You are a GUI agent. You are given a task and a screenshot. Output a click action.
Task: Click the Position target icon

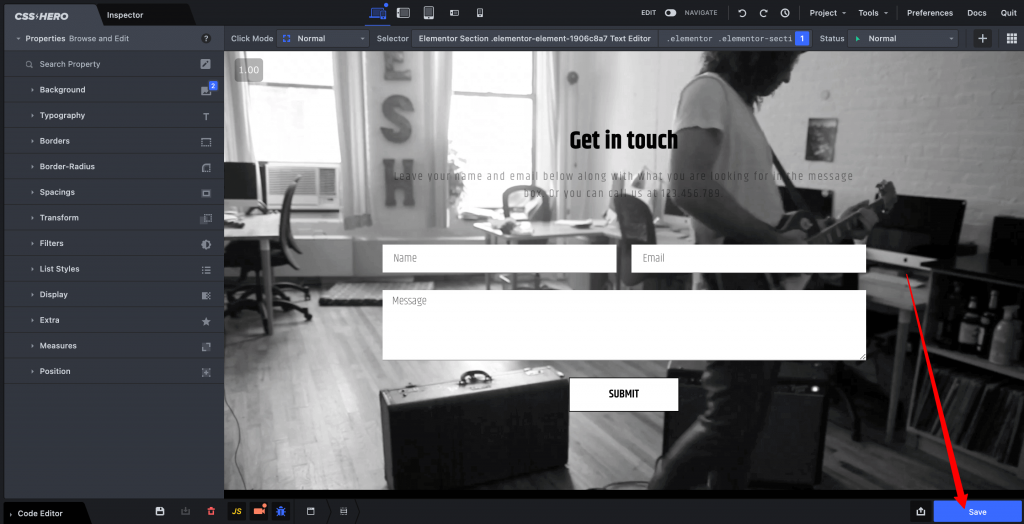[x=206, y=372]
